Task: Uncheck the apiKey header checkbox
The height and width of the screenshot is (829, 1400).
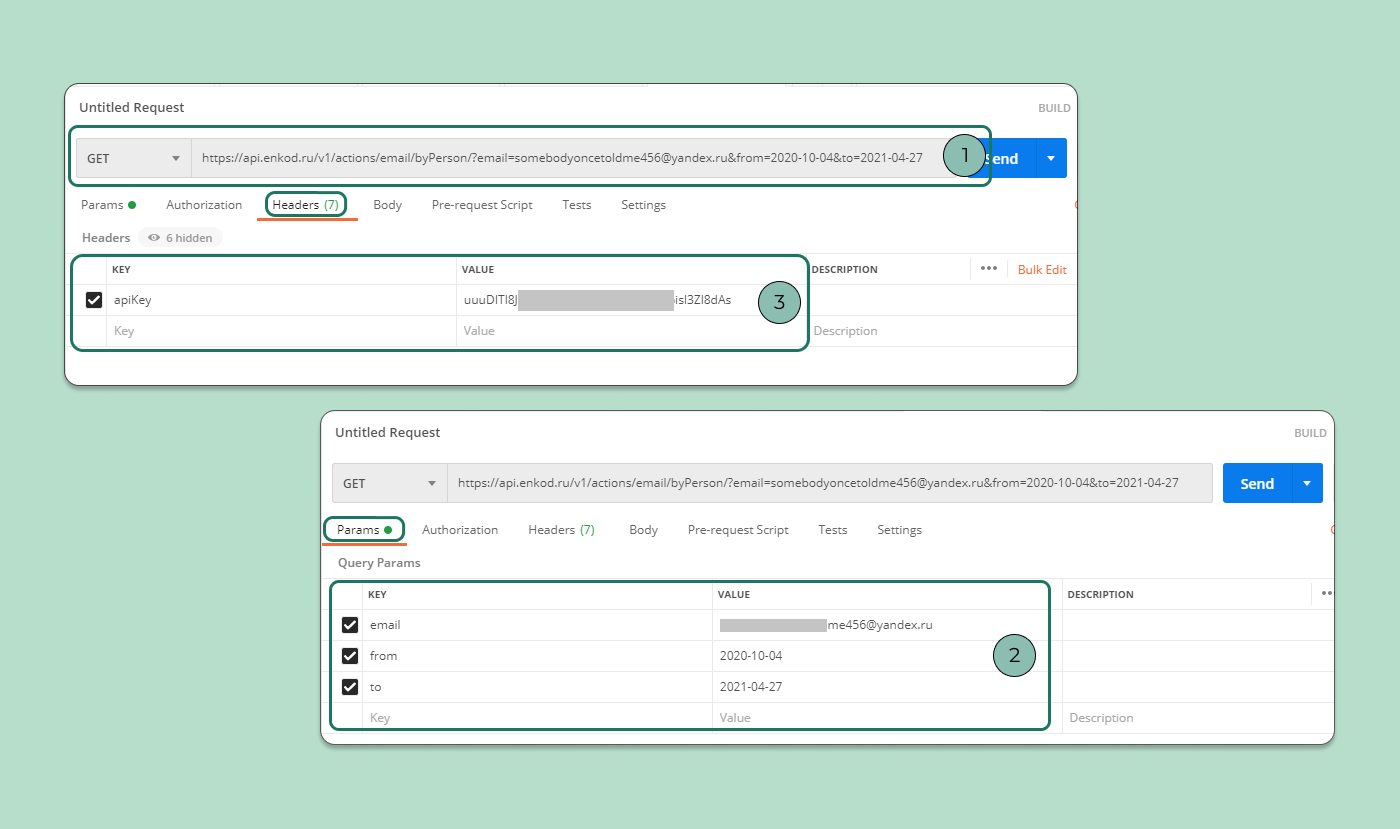Action: pos(94,300)
